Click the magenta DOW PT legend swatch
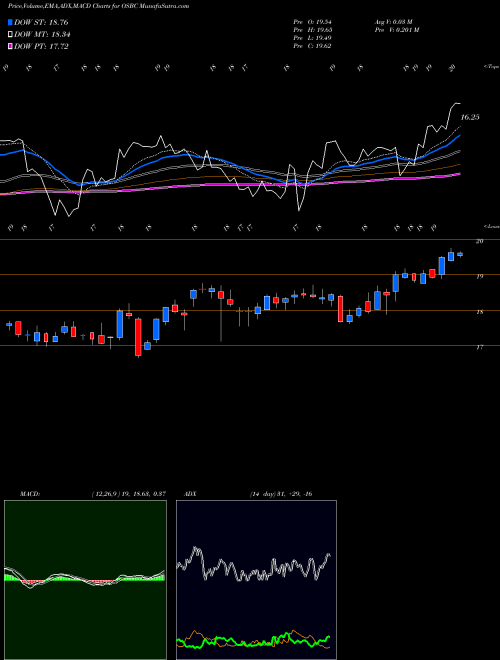This screenshot has width=500, height=660. (x=11, y=46)
